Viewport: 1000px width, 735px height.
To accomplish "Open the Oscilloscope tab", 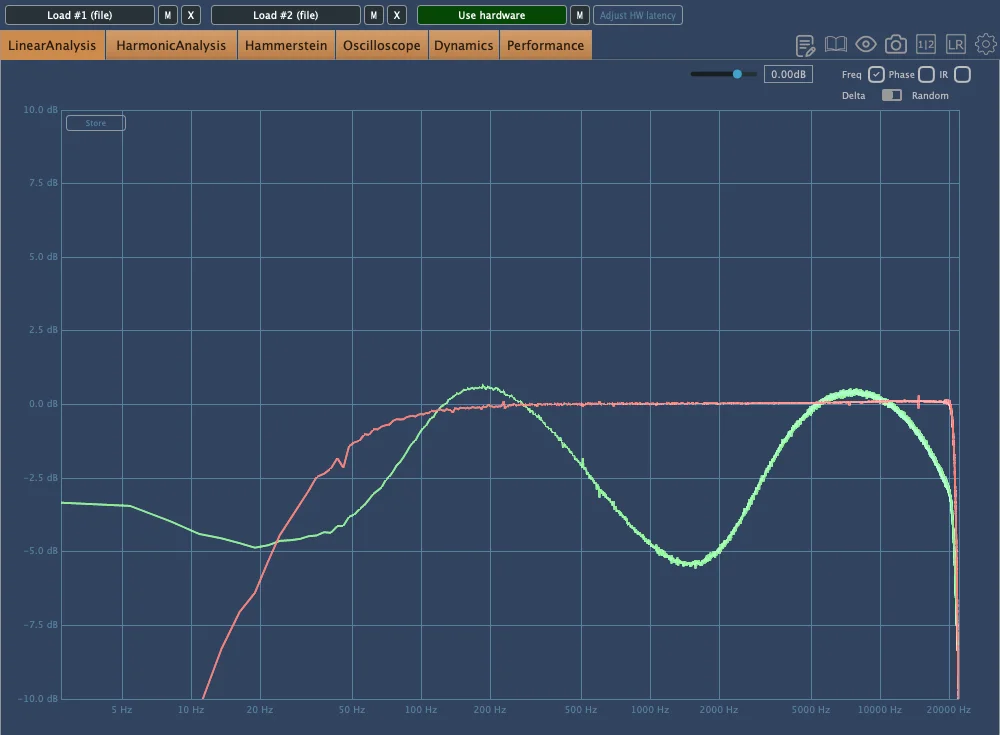I will coord(381,45).
